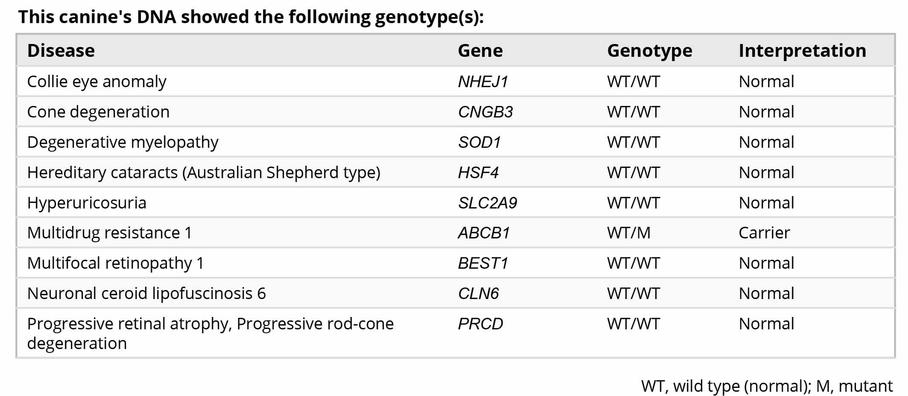Select Hereditary cataracts (Australian Shepherd type)
This screenshot has width=908, height=396.
pyautogui.click(x=203, y=173)
